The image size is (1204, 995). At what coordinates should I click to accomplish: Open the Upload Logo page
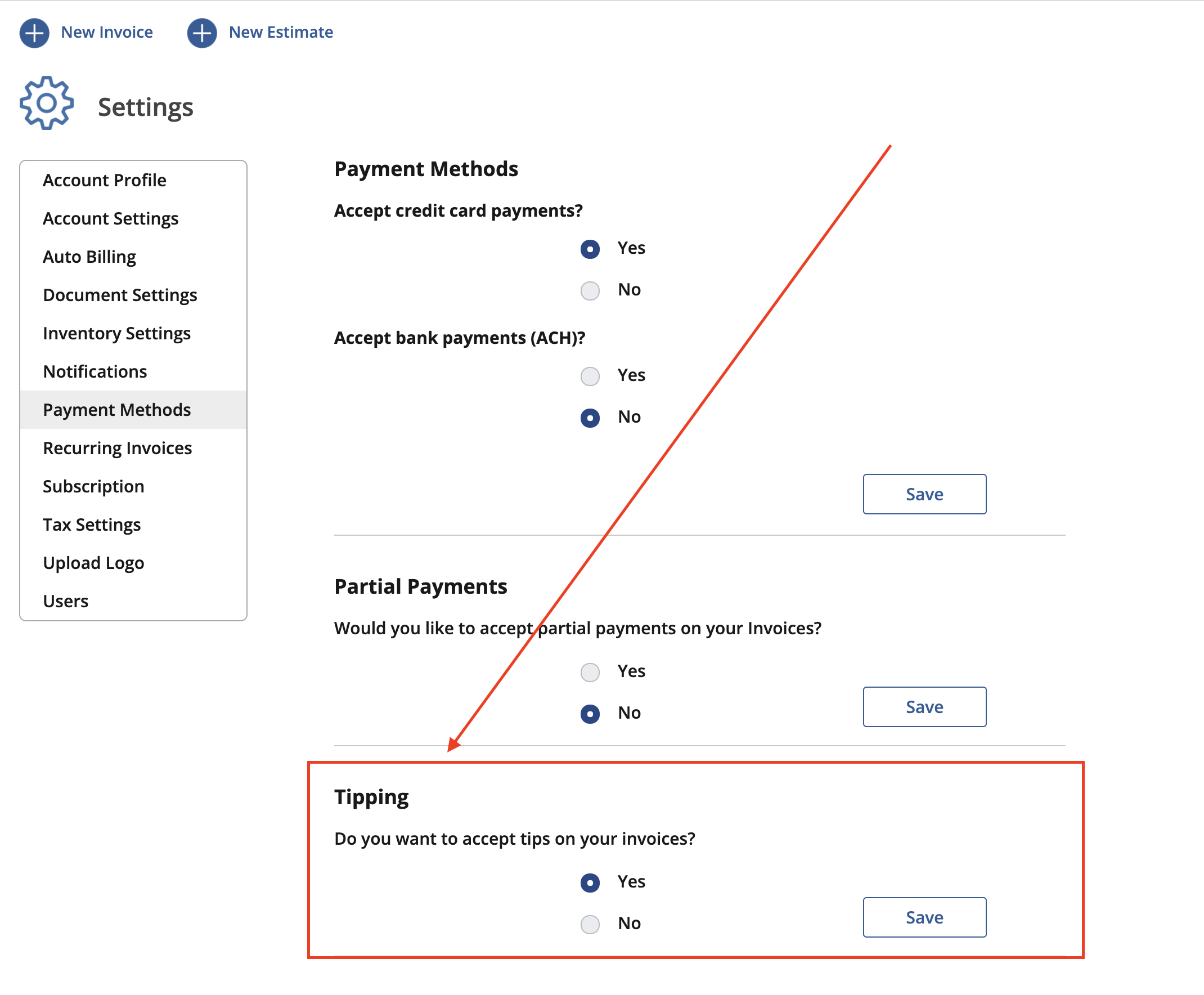pos(93,563)
